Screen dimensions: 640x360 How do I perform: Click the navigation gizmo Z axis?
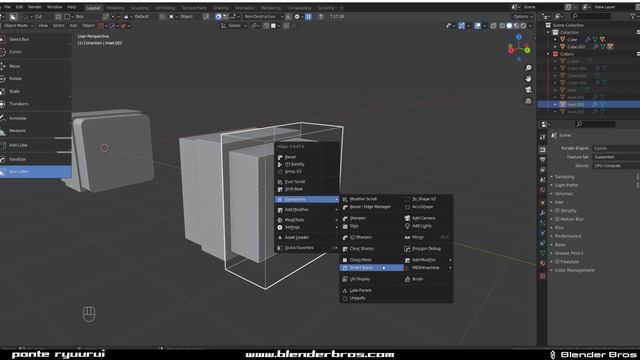click(519, 37)
